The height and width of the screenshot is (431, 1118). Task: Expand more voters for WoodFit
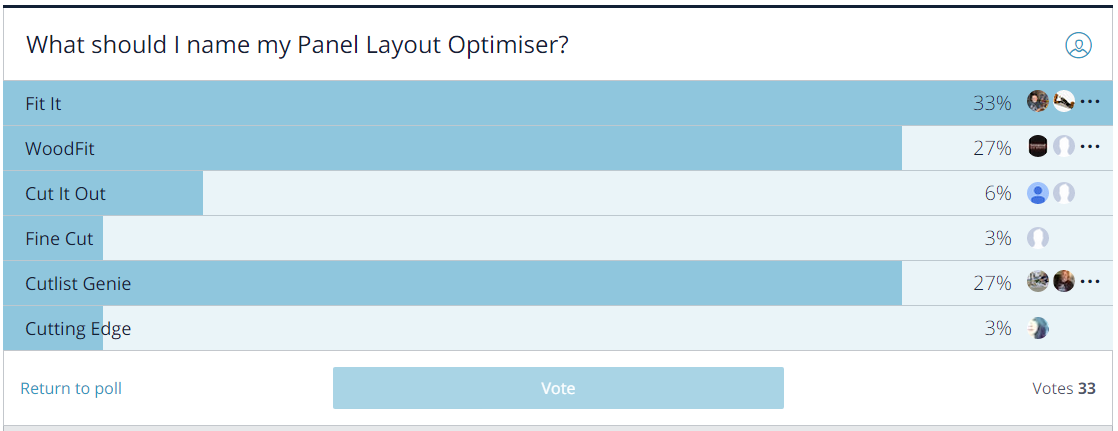coord(1089,147)
